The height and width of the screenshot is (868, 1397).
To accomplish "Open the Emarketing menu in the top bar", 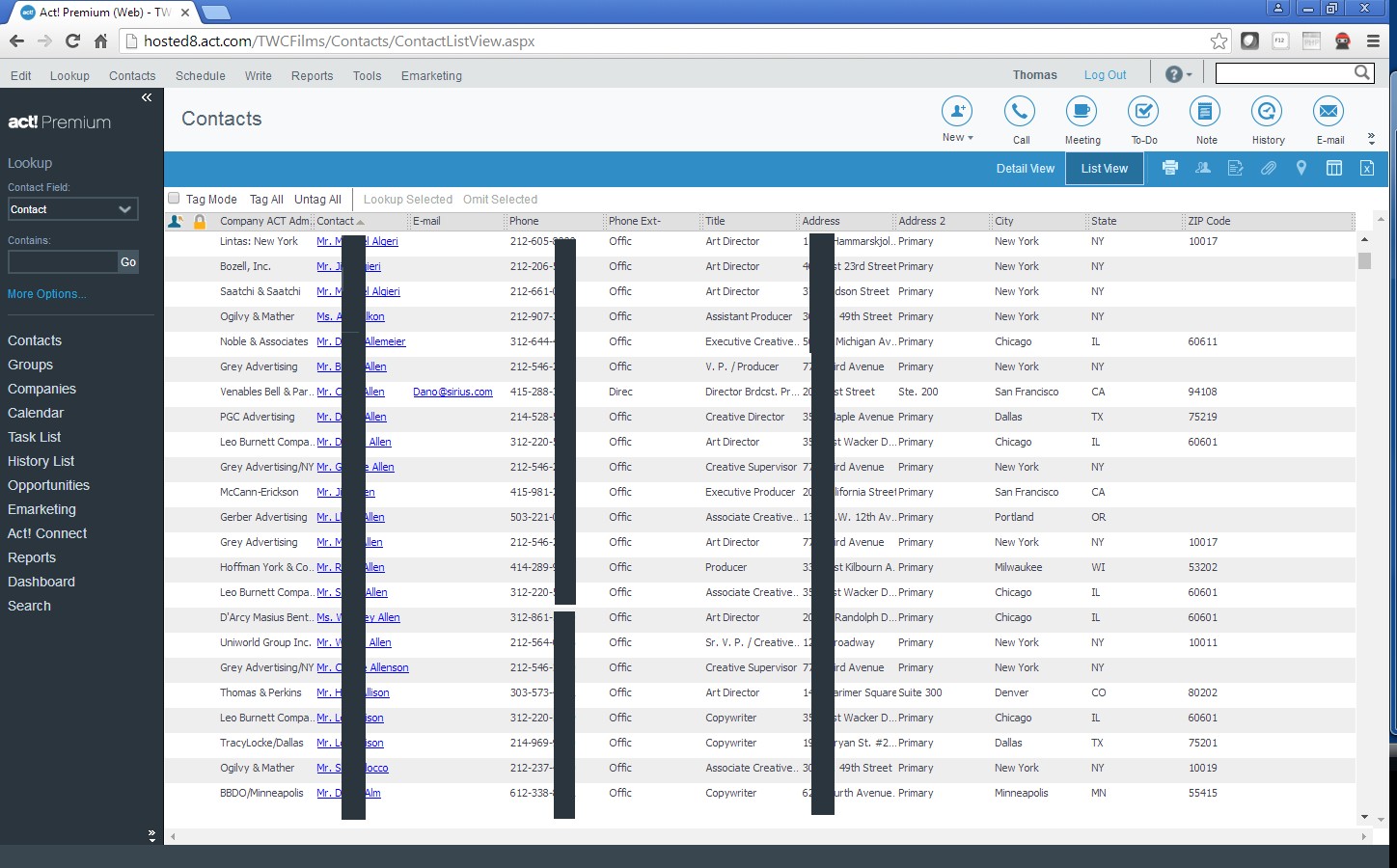I will pyautogui.click(x=431, y=75).
